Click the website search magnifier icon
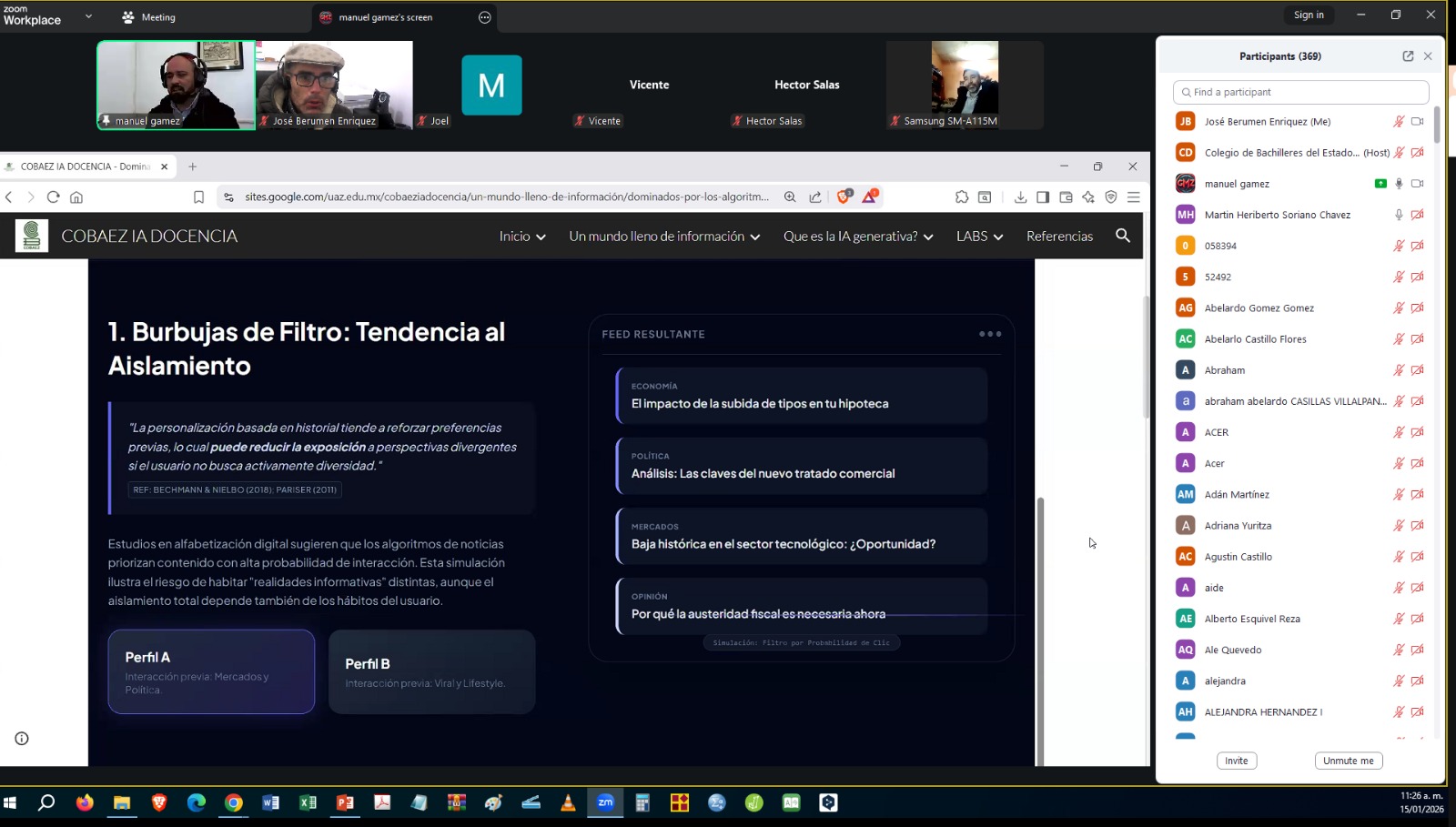This screenshot has height=827, width=1456. coord(1122,236)
